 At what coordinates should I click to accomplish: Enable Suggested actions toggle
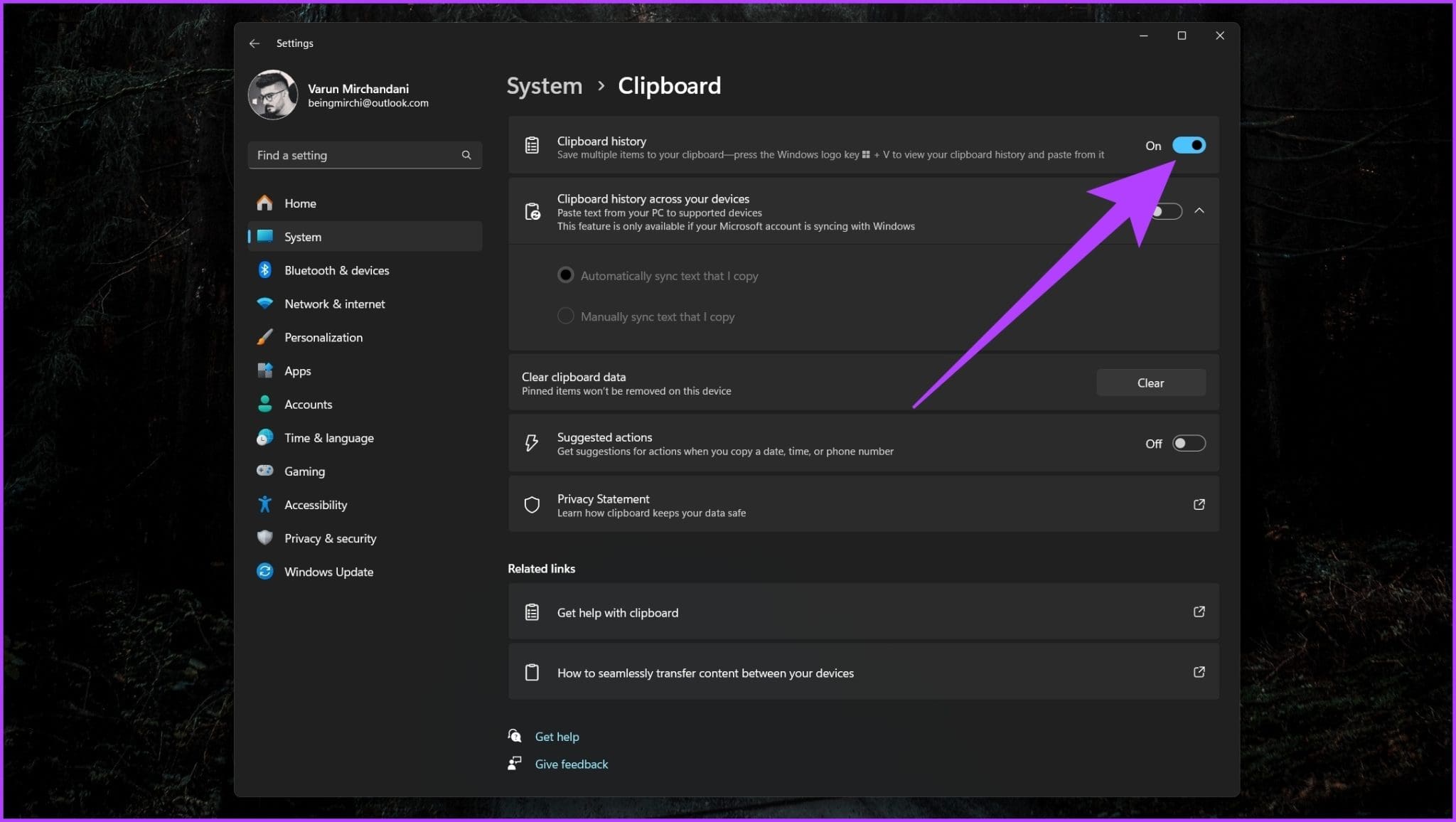point(1188,443)
